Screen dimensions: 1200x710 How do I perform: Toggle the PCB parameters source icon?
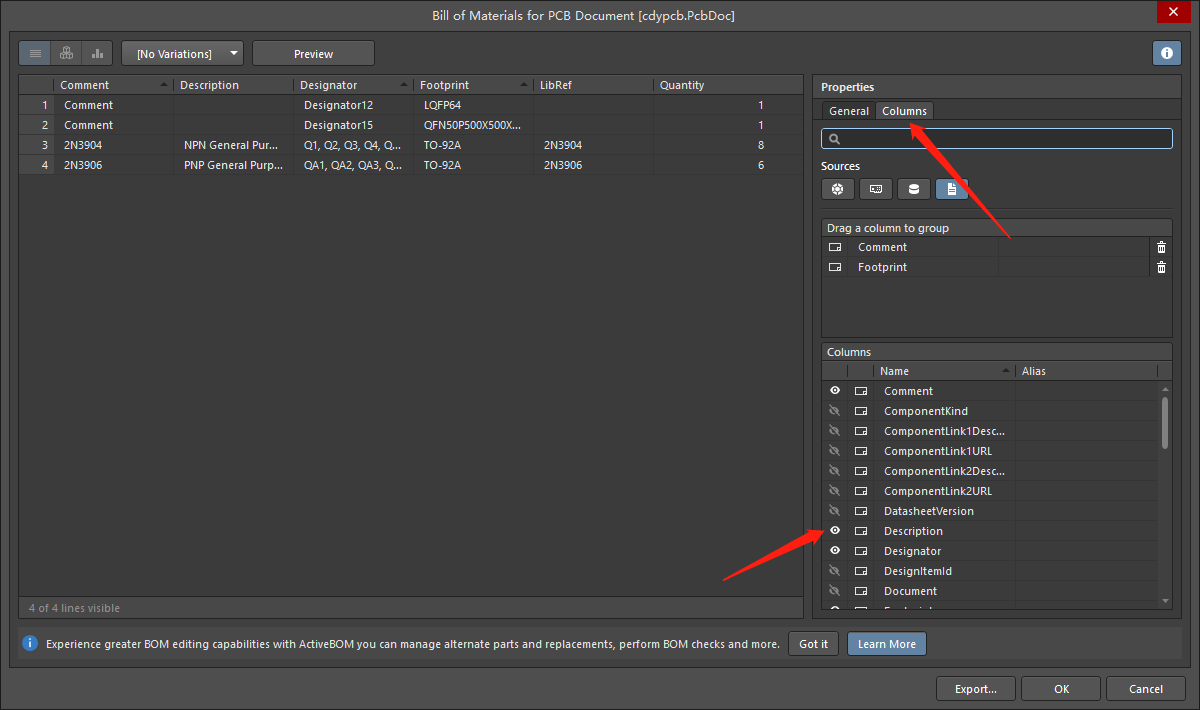(x=875, y=188)
